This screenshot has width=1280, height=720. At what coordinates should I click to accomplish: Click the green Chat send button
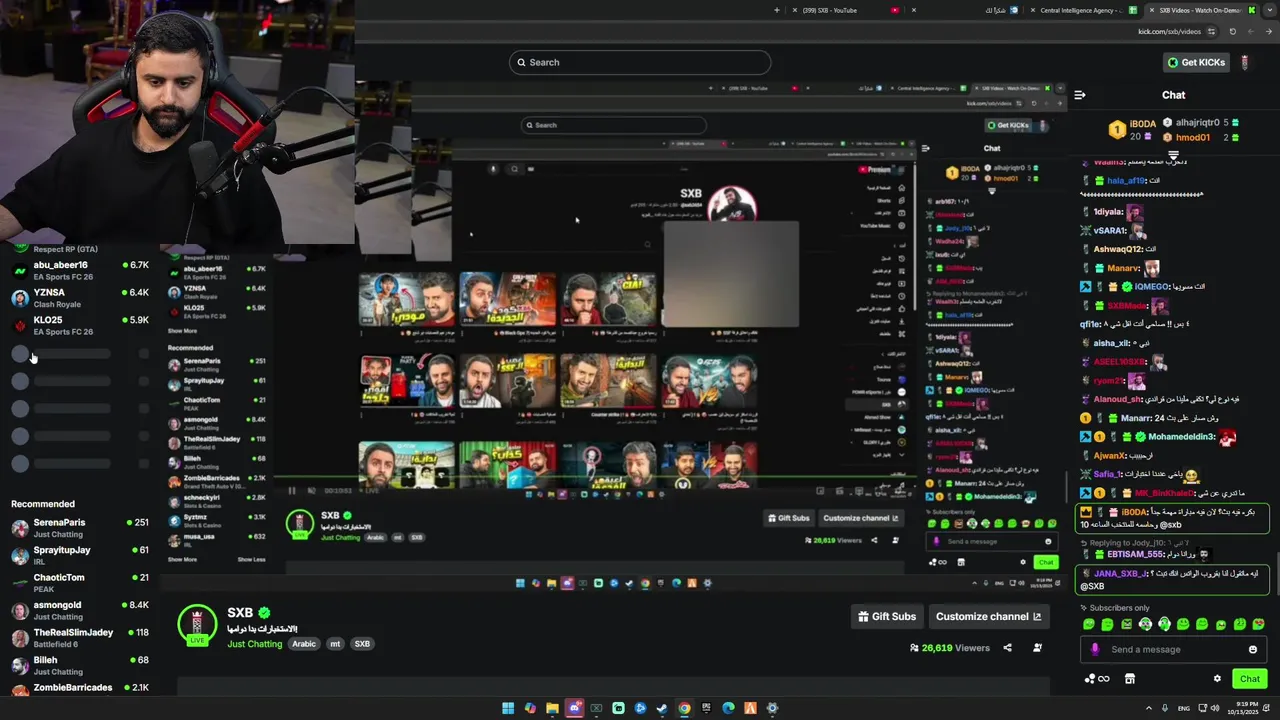coord(1250,679)
